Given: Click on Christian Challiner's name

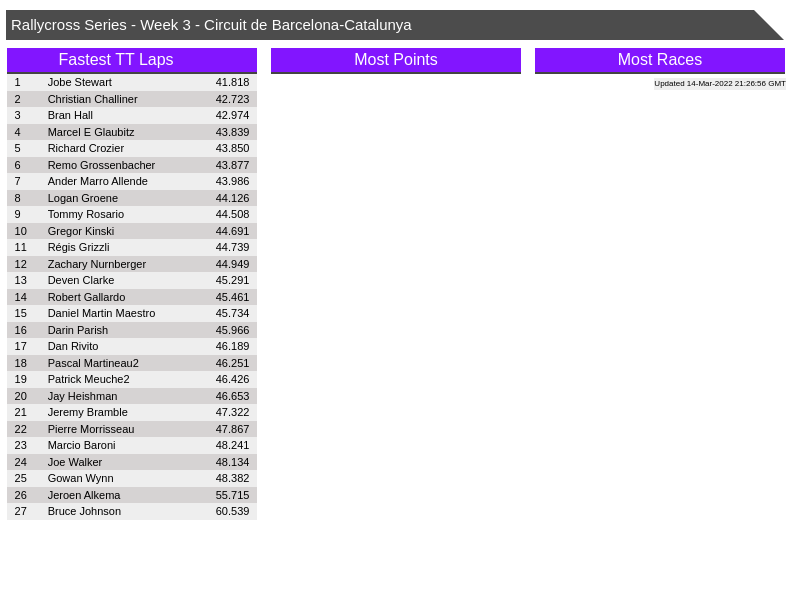Looking at the screenshot, I should click(92, 99).
